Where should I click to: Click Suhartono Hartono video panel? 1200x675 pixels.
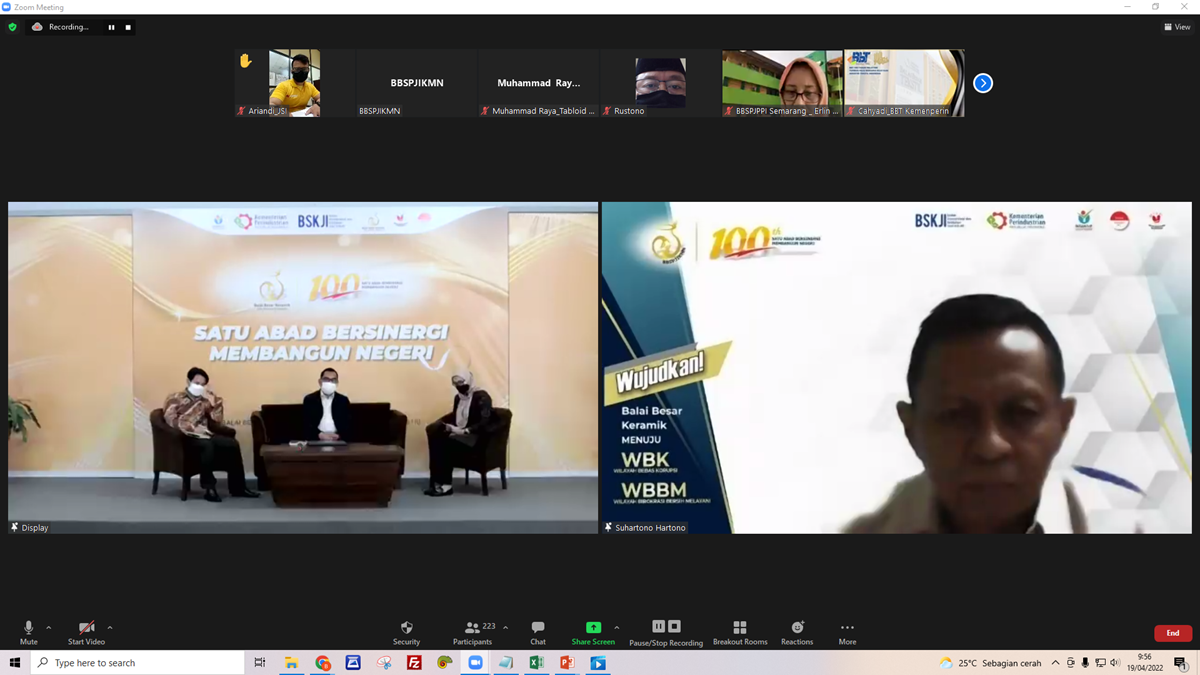click(897, 368)
